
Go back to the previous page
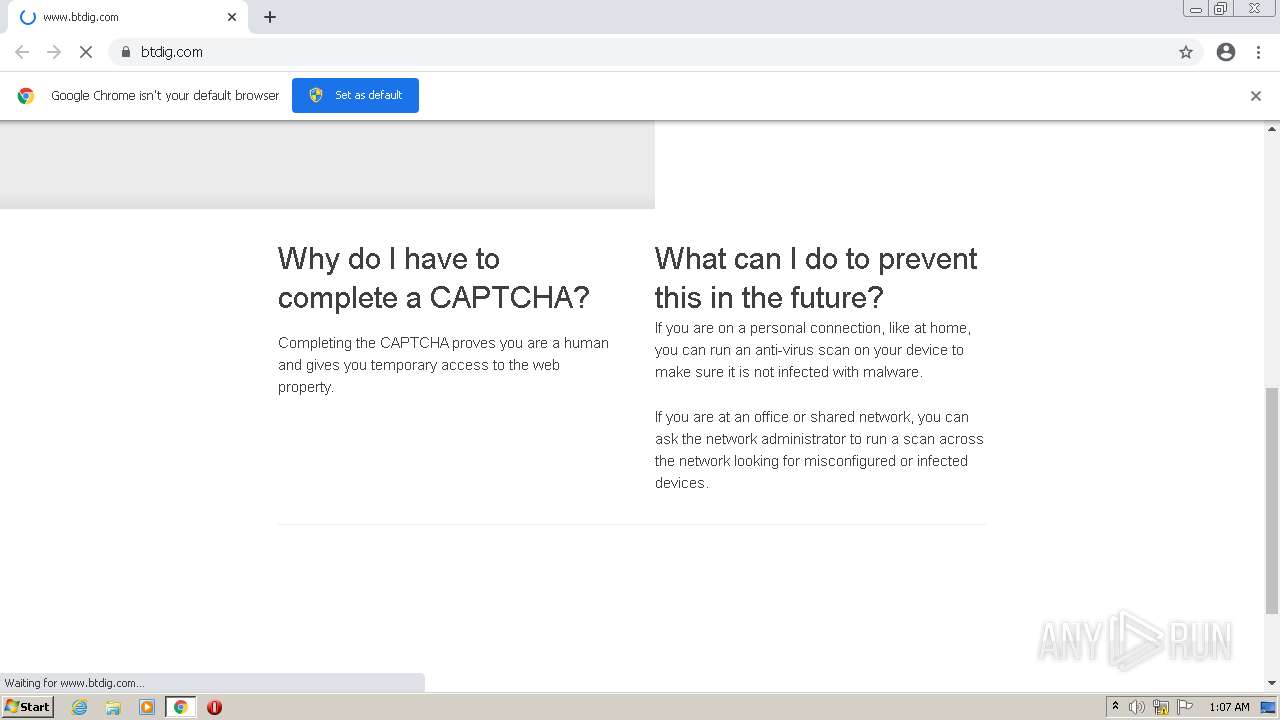(x=22, y=52)
